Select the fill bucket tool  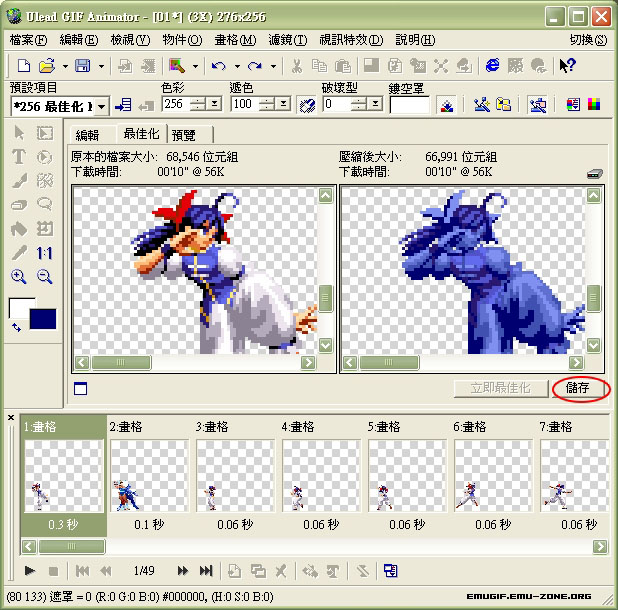[x=19, y=229]
